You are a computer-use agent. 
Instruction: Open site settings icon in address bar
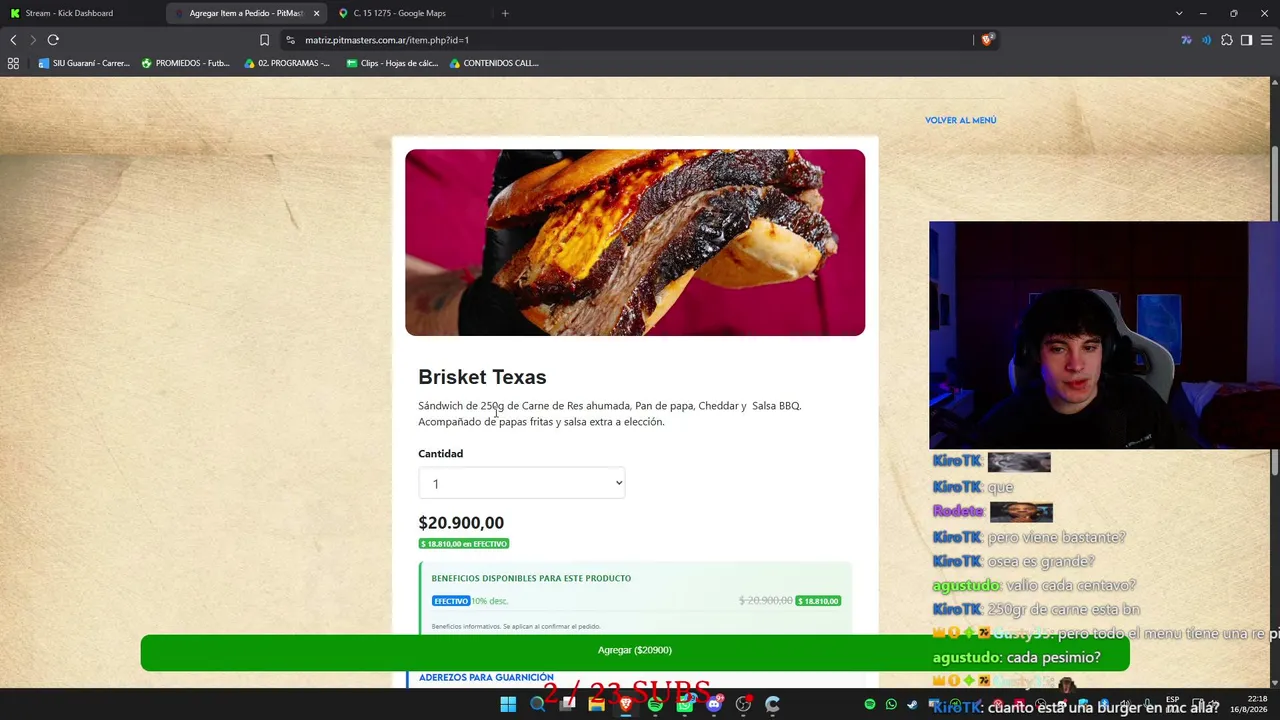point(290,40)
